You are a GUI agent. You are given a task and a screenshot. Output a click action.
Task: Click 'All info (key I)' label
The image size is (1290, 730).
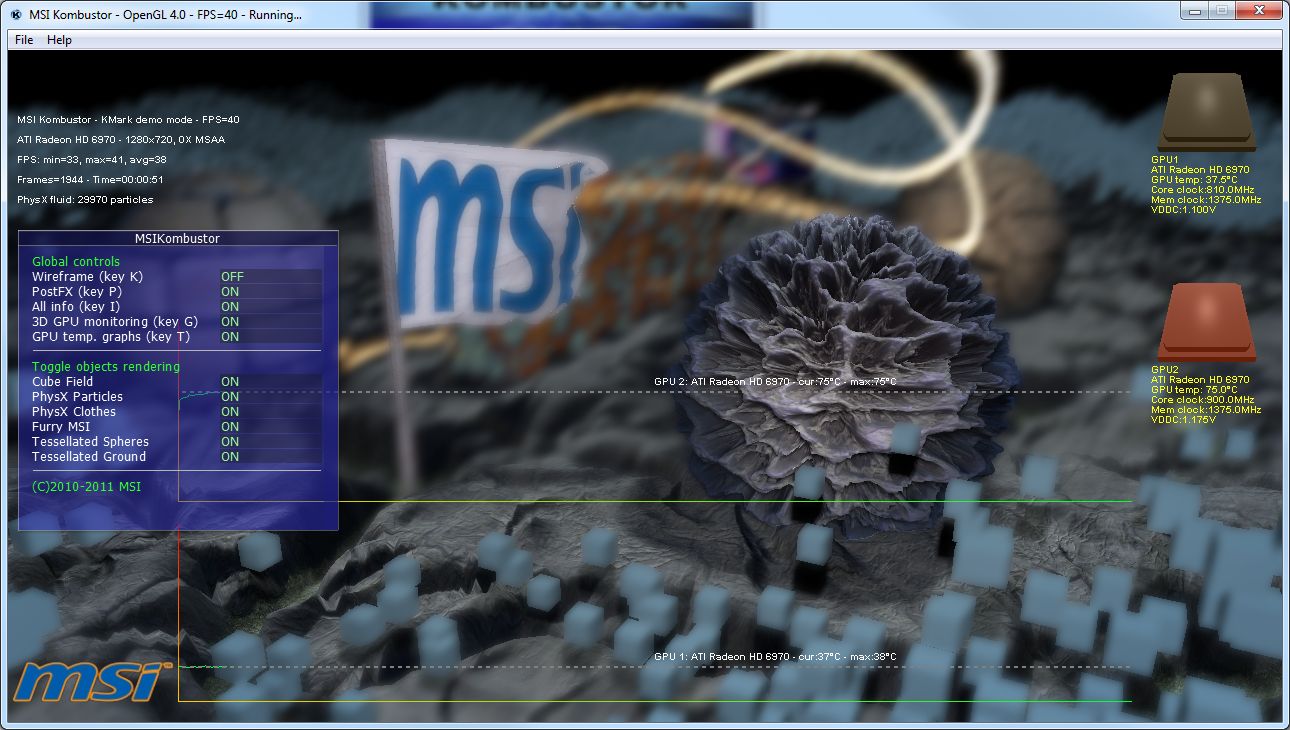click(x=76, y=307)
